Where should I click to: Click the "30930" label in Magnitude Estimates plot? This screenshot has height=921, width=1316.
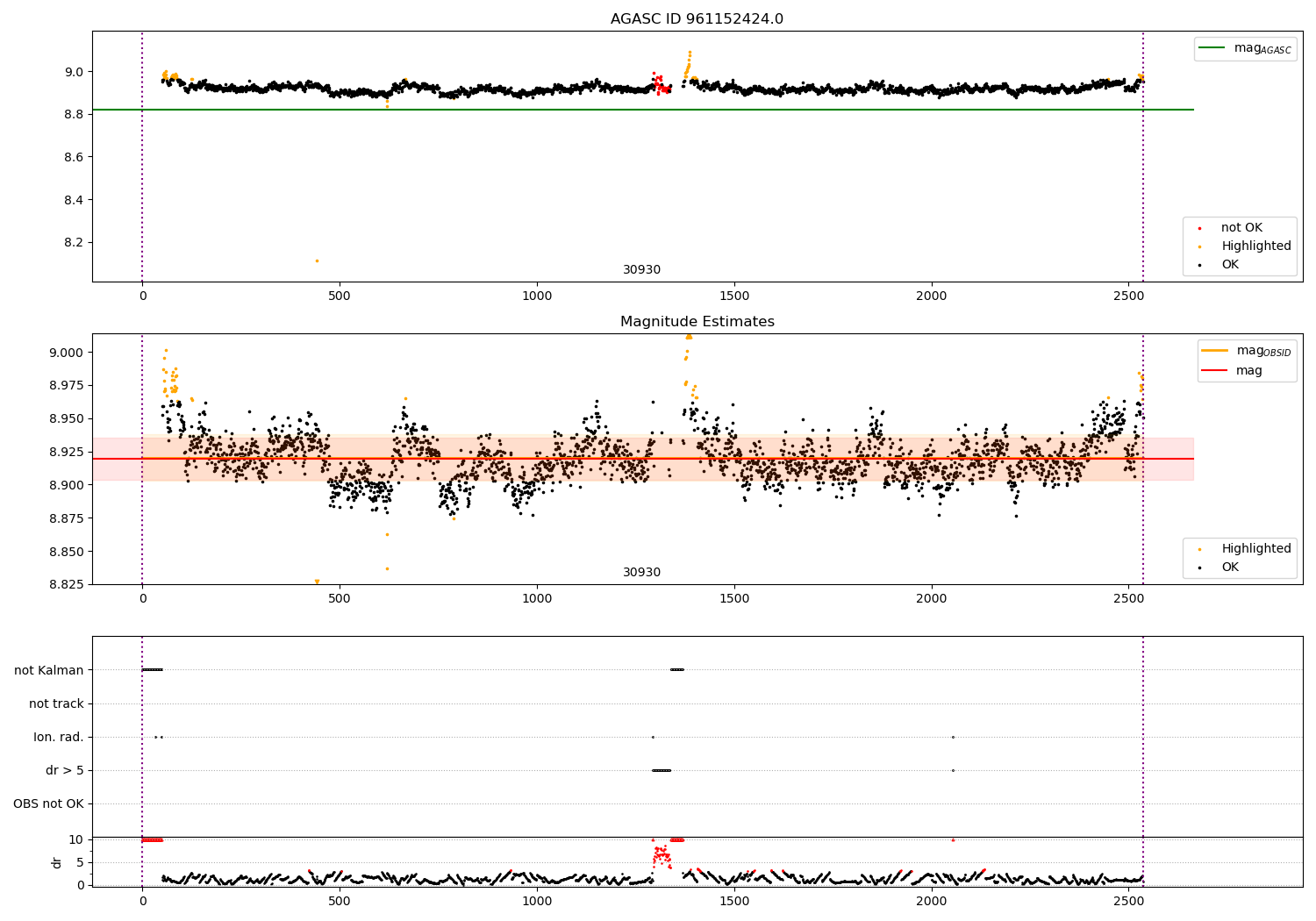(x=641, y=573)
